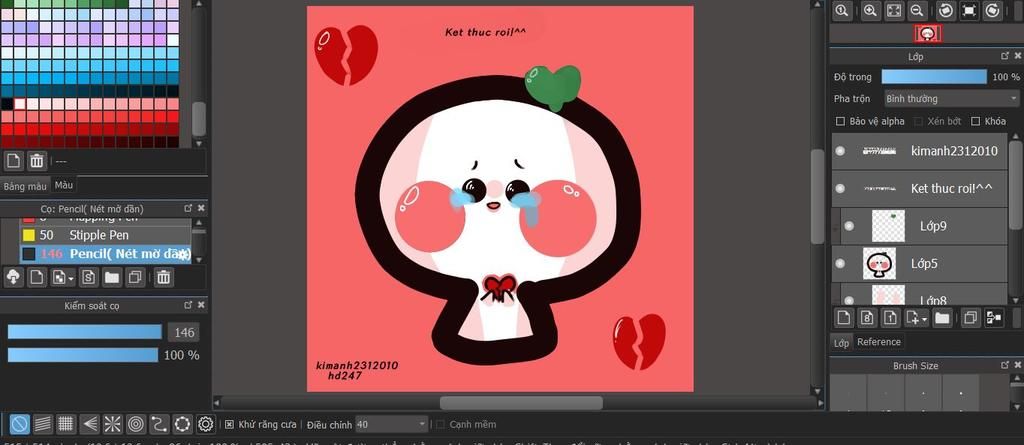
Task: Switch to the Lớp tab
Action: (841, 342)
